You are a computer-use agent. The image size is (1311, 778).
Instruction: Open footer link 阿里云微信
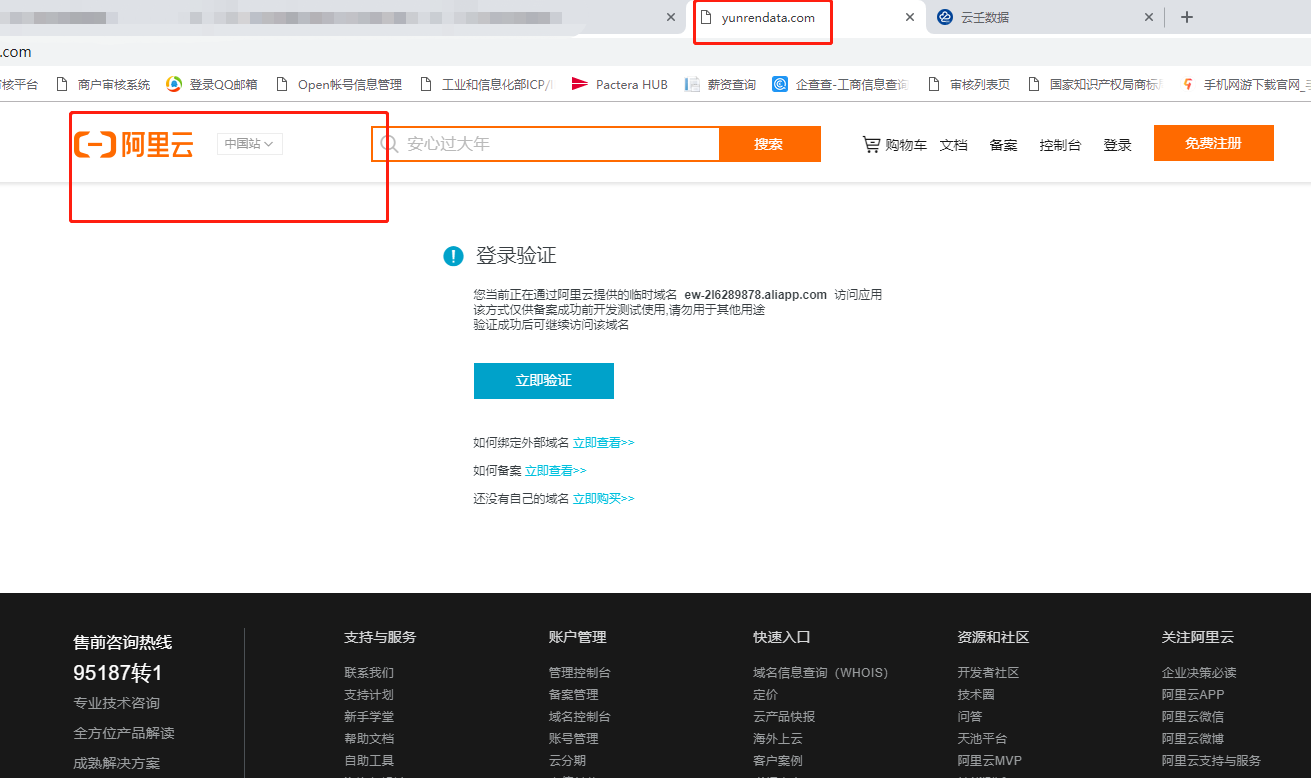(x=1193, y=717)
